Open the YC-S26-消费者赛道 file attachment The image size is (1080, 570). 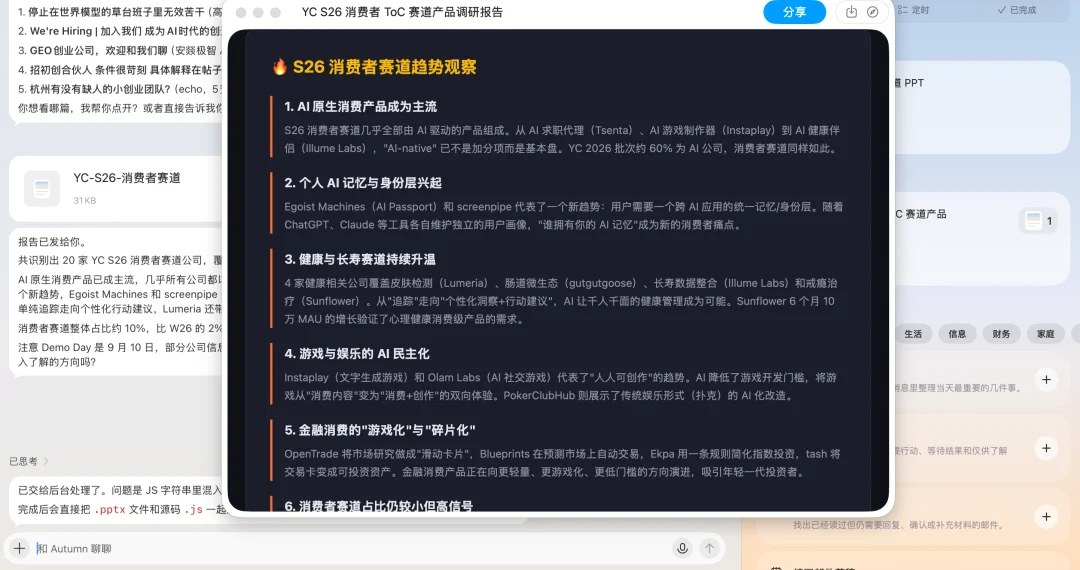[116, 189]
